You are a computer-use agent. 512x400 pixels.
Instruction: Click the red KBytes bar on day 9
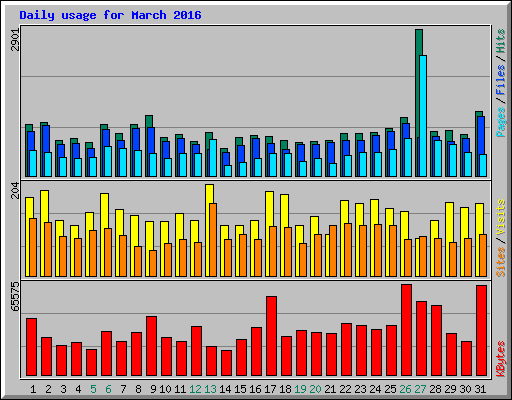coord(151,346)
